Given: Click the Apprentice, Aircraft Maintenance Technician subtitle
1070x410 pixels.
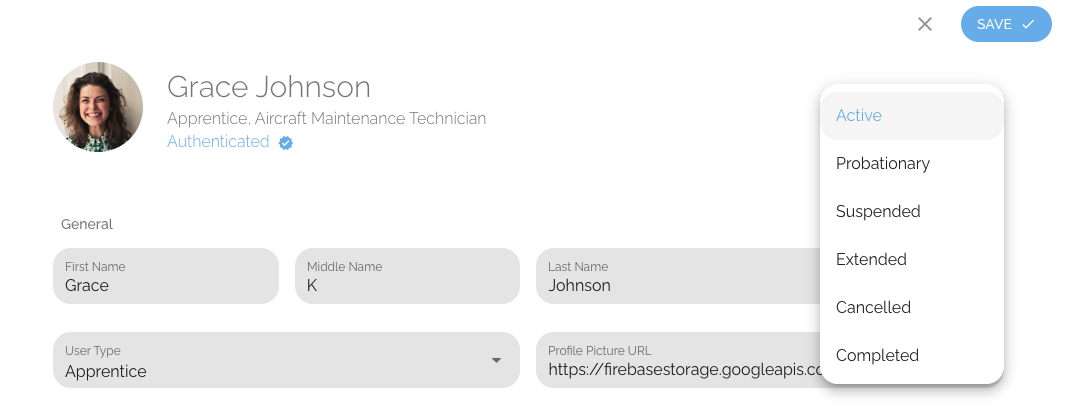Looking at the screenshot, I should pyautogui.click(x=327, y=119).
